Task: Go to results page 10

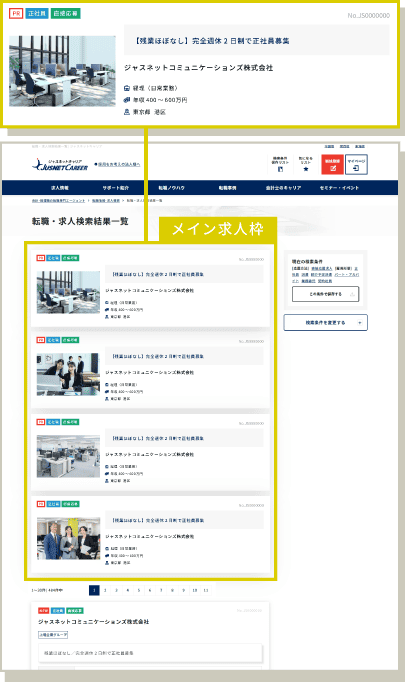Action: pos(195,590)
